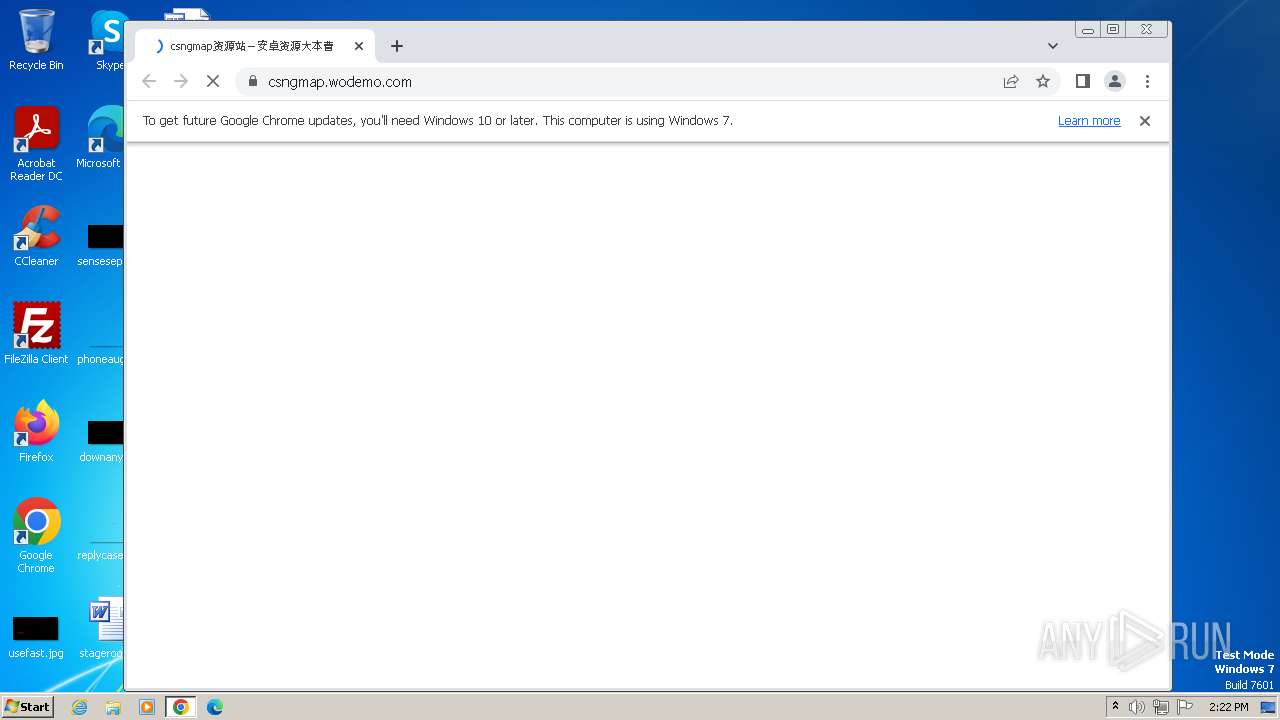The image size is (1280, 720).
Task: Select the downany desktop file
Action: point(102,441)
